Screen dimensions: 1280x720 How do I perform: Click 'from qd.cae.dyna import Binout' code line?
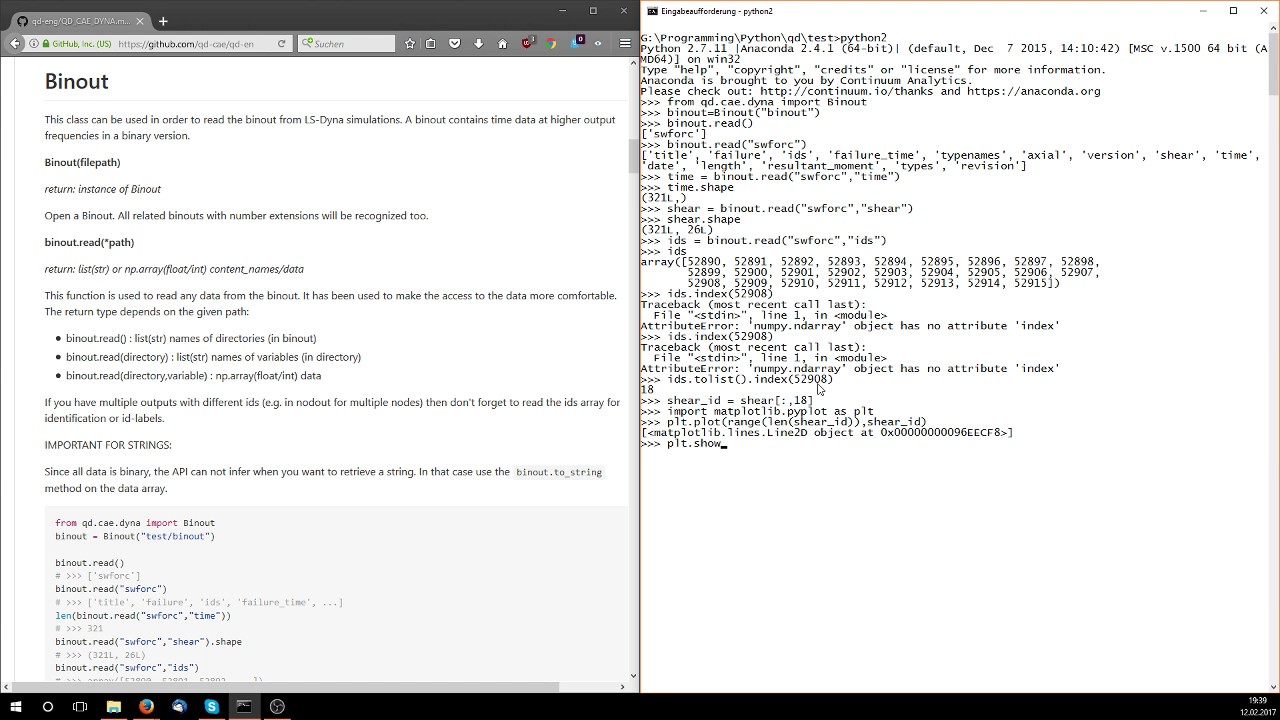click(x=135, y=523)
